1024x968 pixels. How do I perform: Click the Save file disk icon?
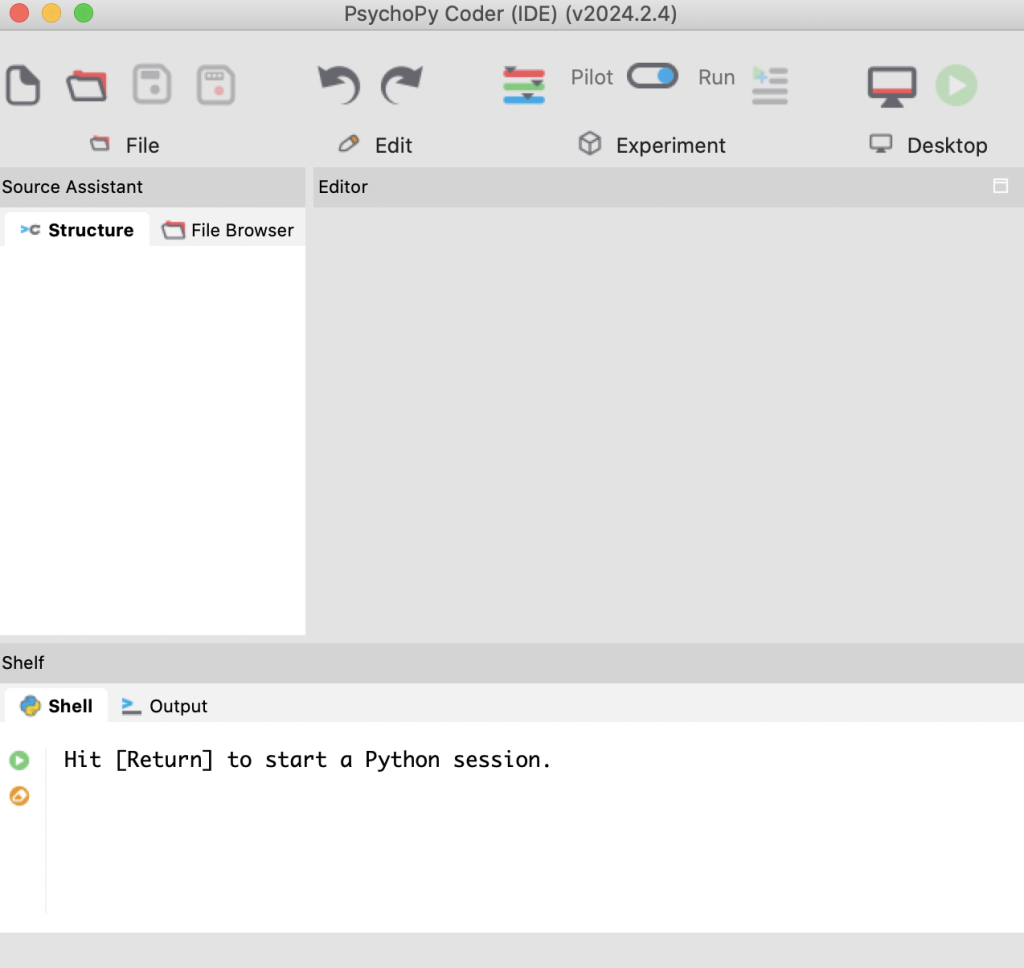pyautogui.click(x=152, y=85)
